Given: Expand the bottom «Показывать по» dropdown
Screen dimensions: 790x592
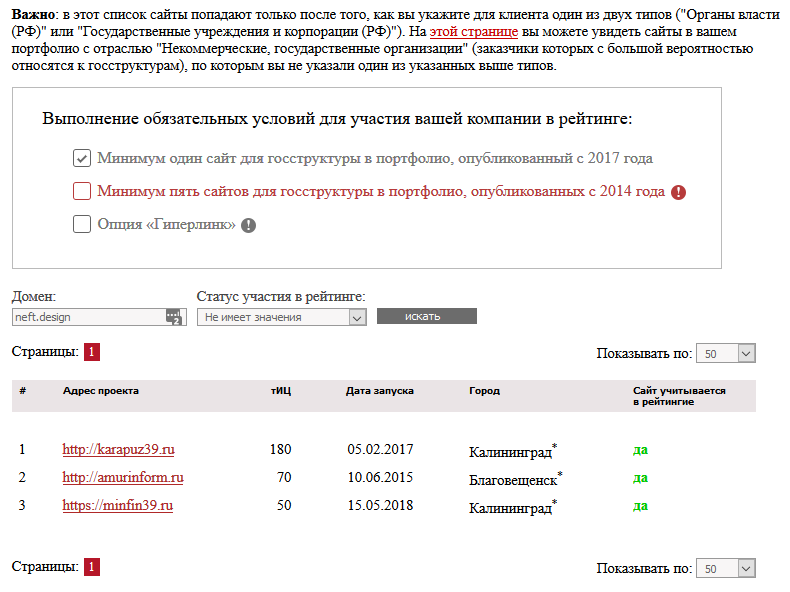Looking at the screenshot, I should pyautogui.click(x=726, y=568).
